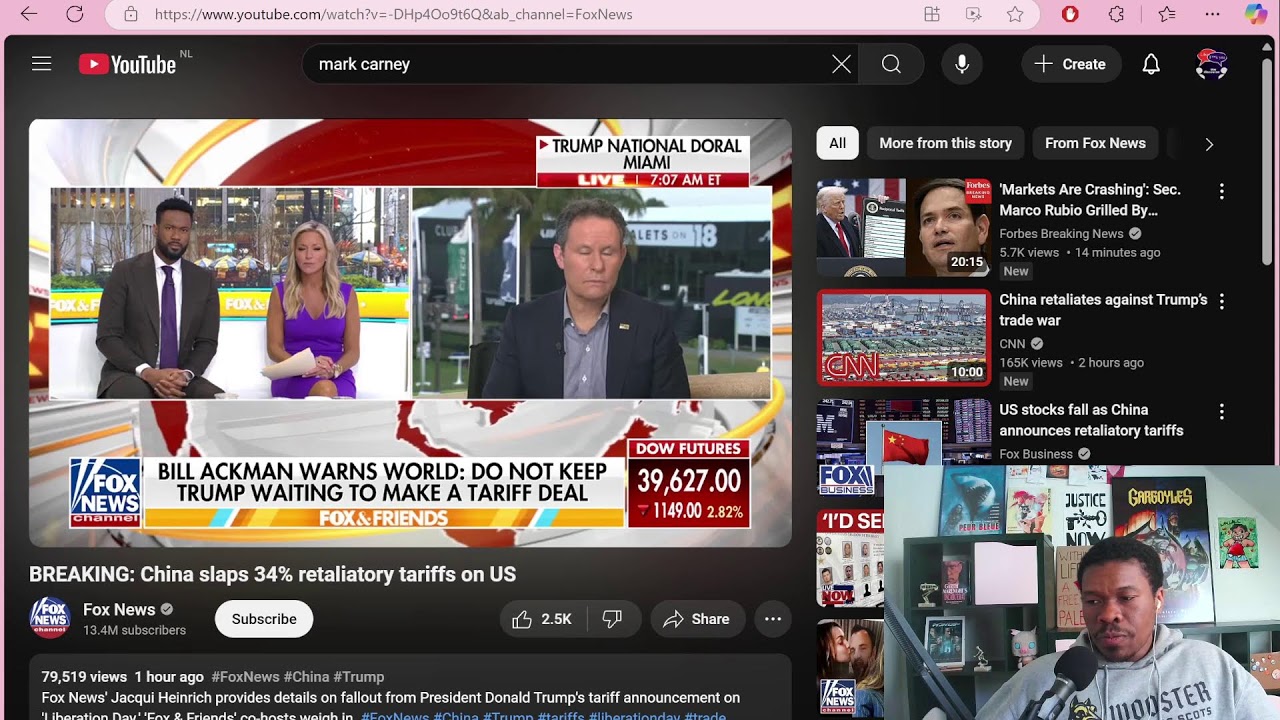Open Copilot in the browser toolbar

[x=1256, y=14]
